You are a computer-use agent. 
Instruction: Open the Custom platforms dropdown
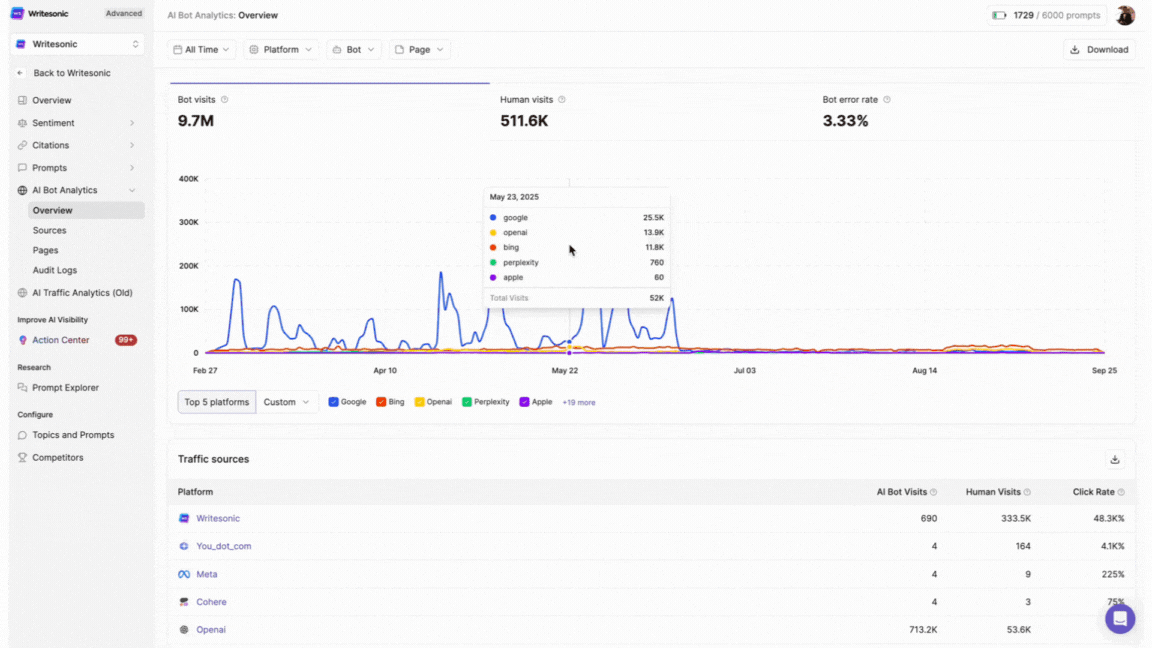point(287,402)
